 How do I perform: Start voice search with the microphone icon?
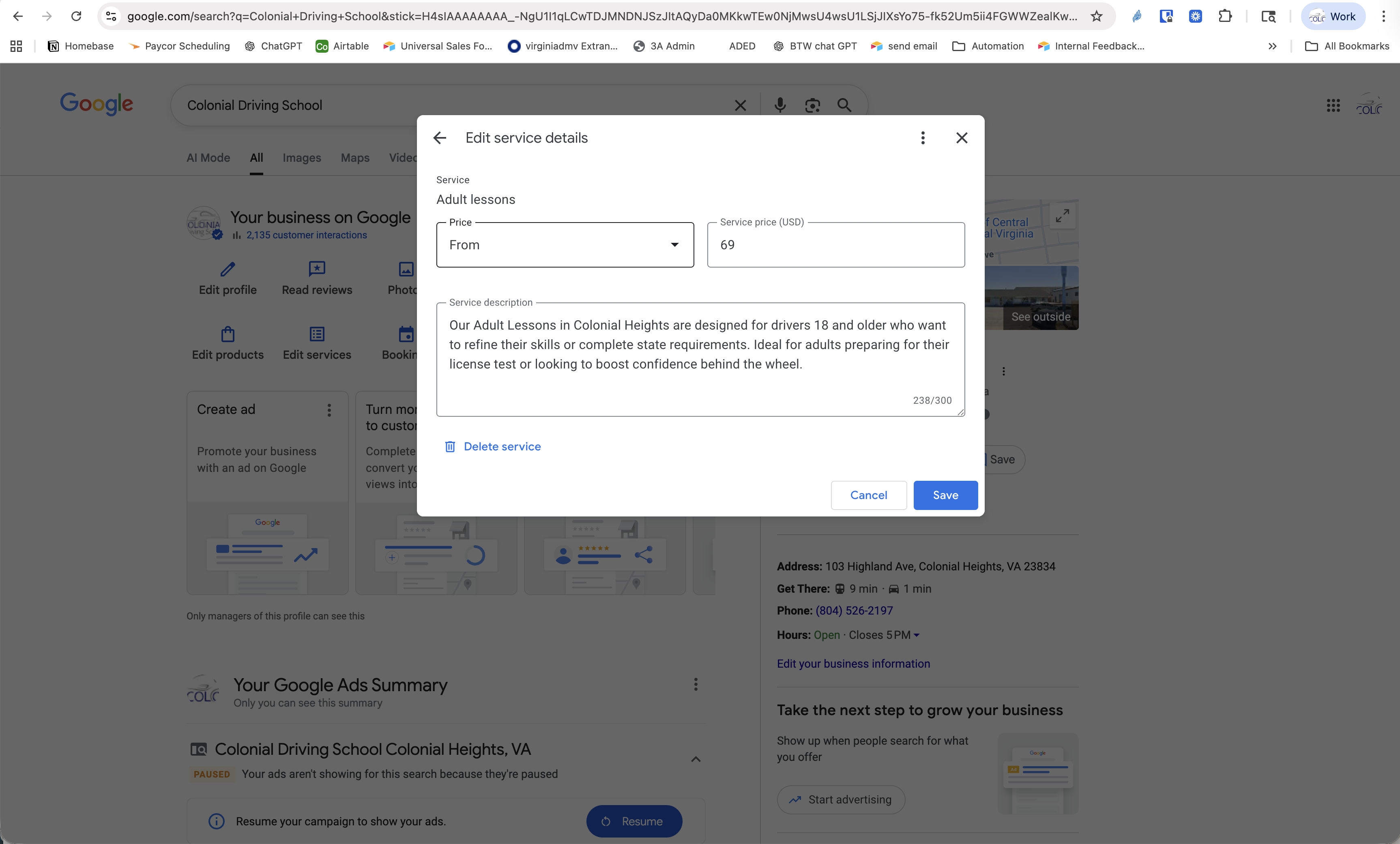780,105
